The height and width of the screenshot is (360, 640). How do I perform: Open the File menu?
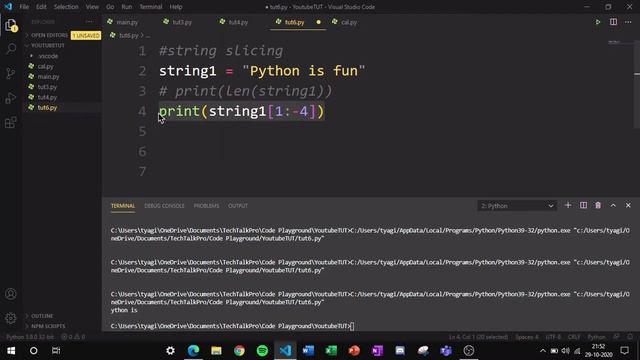tap(24, 7)
